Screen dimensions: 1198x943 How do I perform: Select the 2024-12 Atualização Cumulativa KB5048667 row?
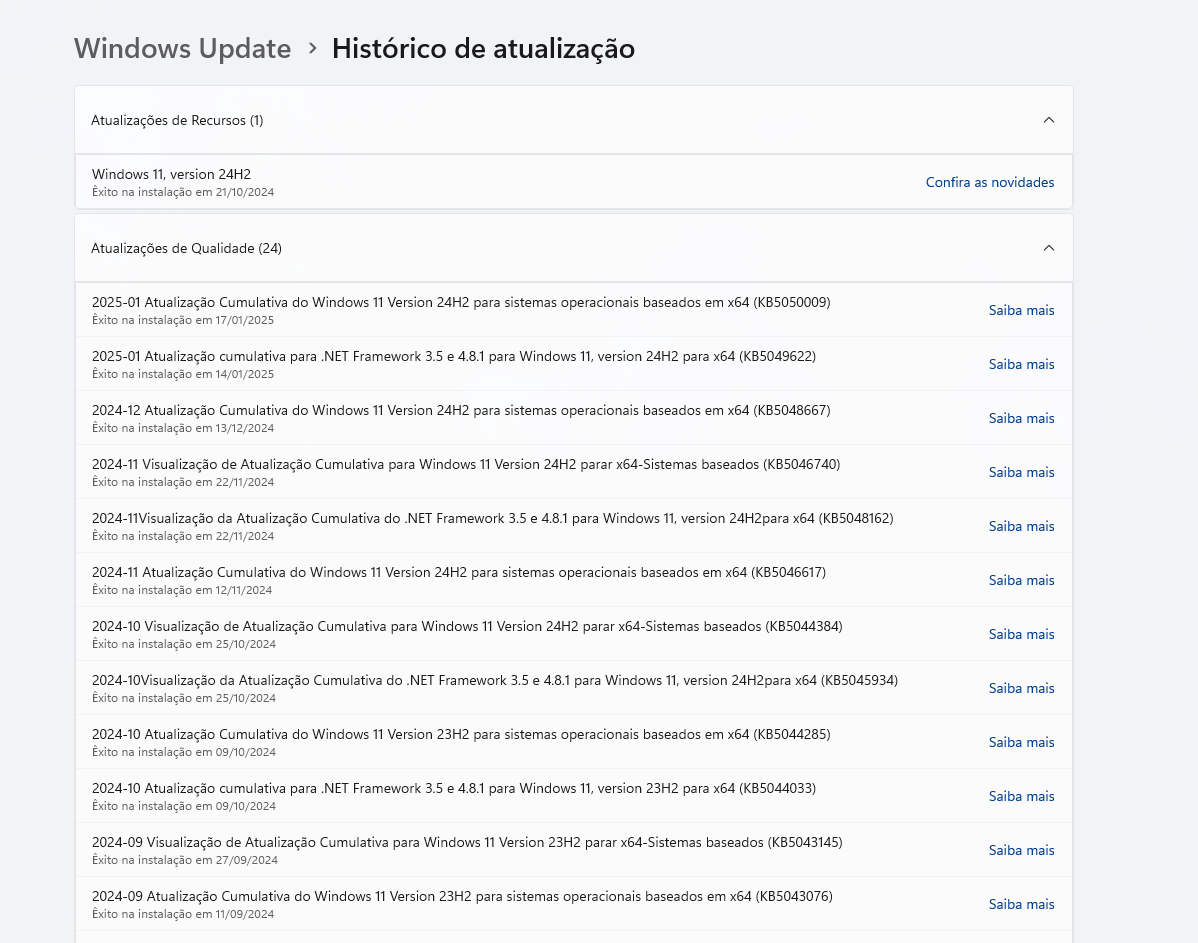pyautogui.click(x=574, y=418)
